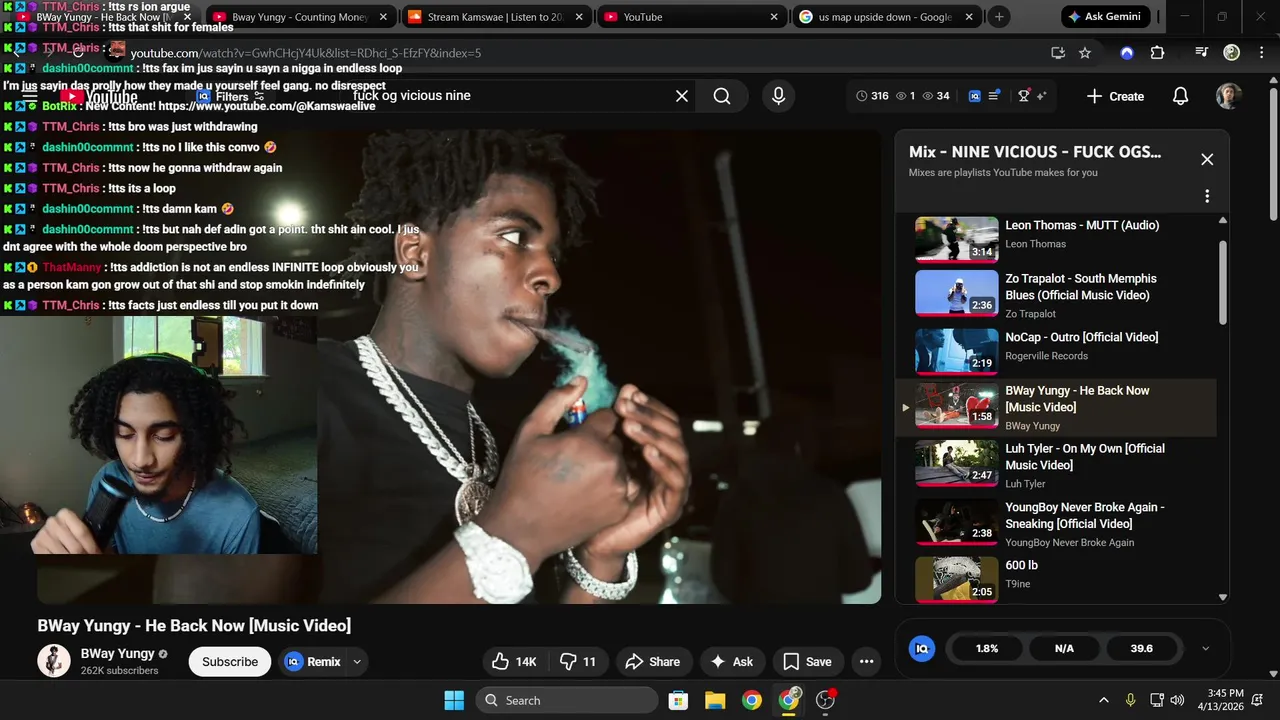Clear the YouTube search box text

(x=682, y=96)
